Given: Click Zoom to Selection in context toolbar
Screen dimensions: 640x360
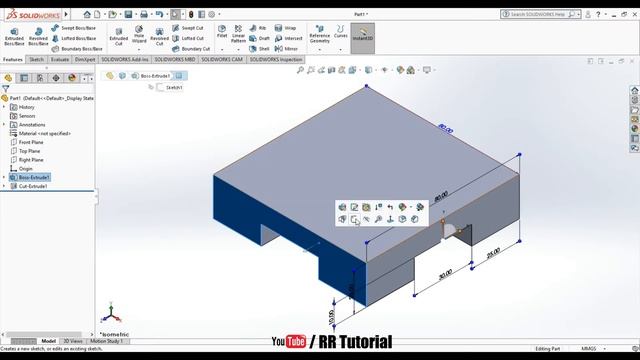Looking at the screenshot, I should pos(378,220).
